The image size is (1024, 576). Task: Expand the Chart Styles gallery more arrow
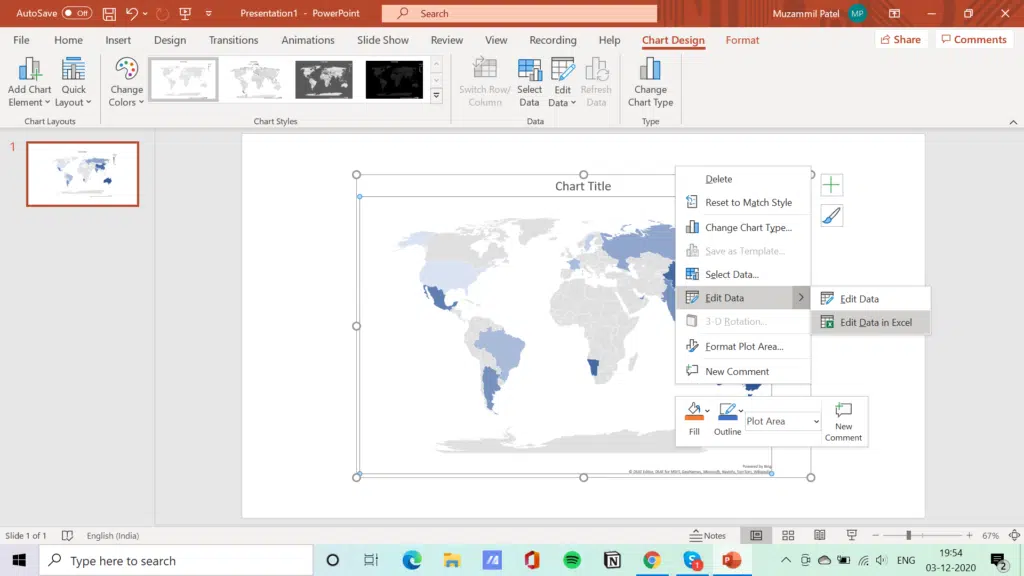pyautogui.click(x=436, y=96)
